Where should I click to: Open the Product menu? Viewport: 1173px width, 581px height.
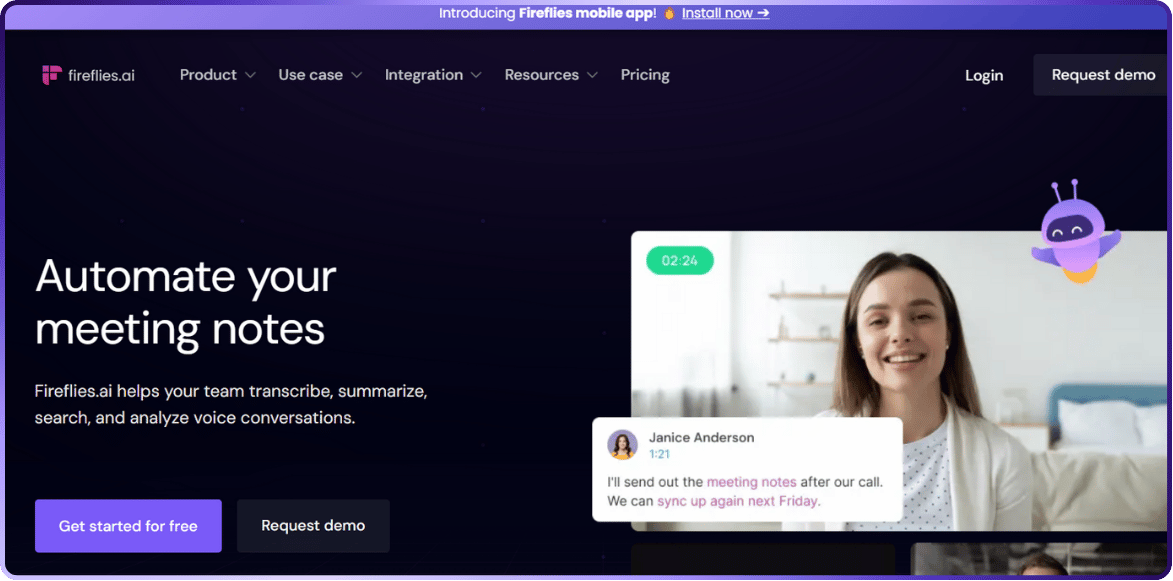tap(208, 75)
